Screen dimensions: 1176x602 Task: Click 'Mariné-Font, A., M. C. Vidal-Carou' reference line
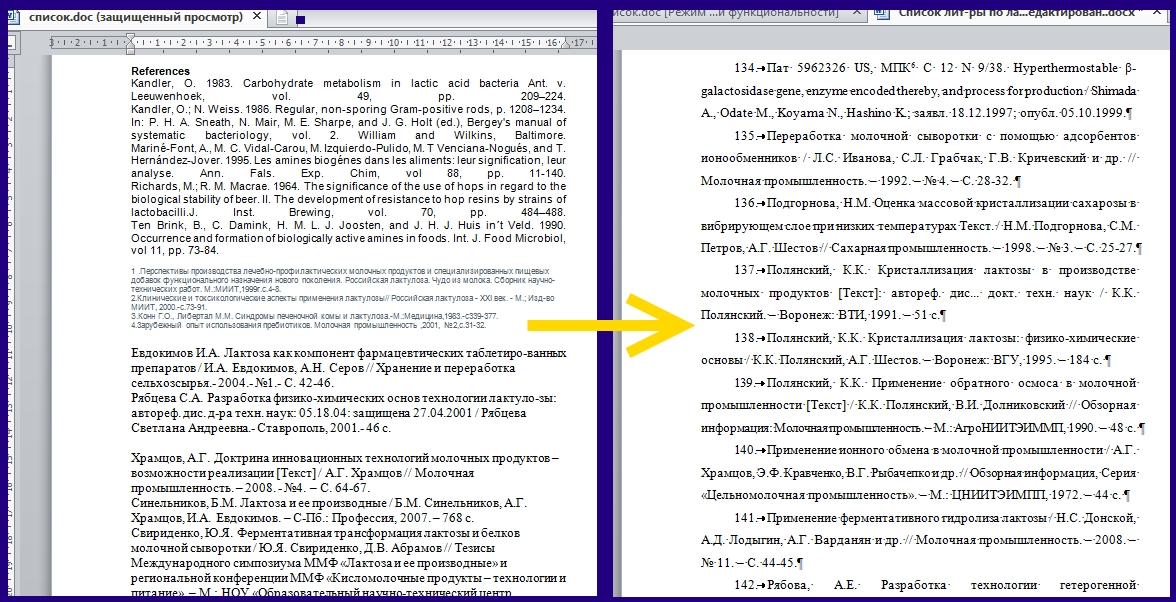point(348,148)
